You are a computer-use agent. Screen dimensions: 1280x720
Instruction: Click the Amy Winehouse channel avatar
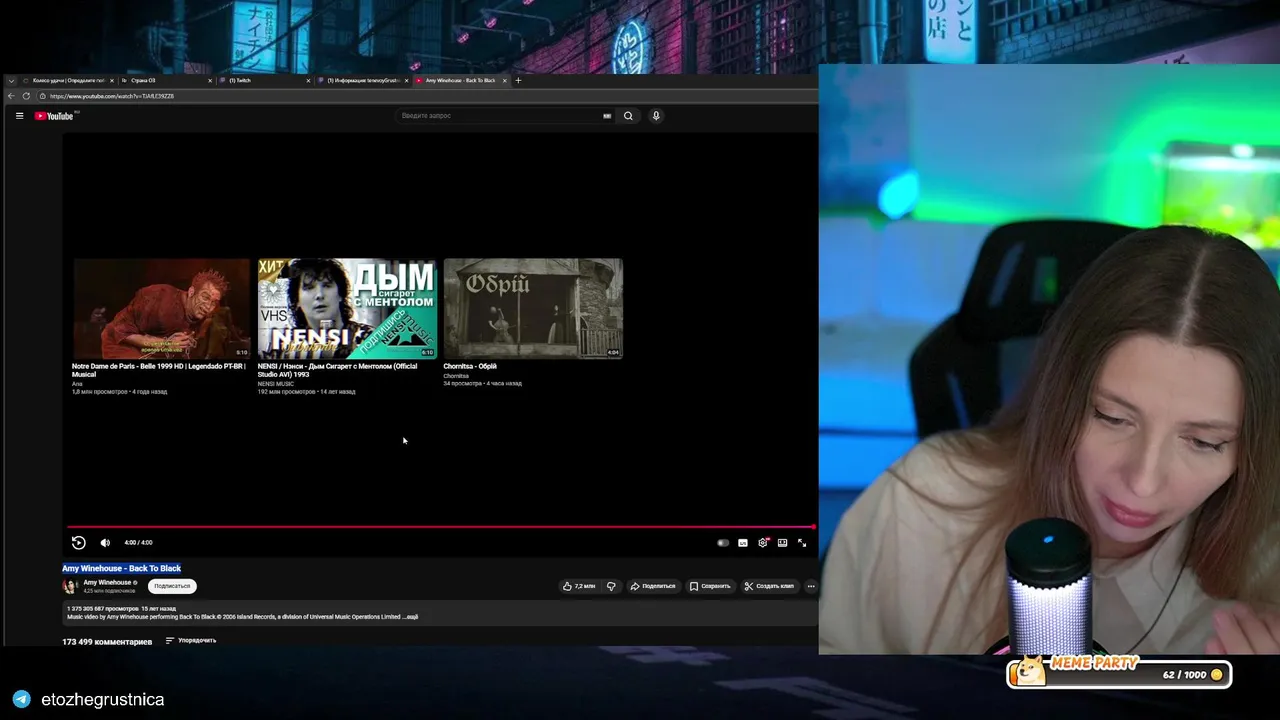[70, 586]
